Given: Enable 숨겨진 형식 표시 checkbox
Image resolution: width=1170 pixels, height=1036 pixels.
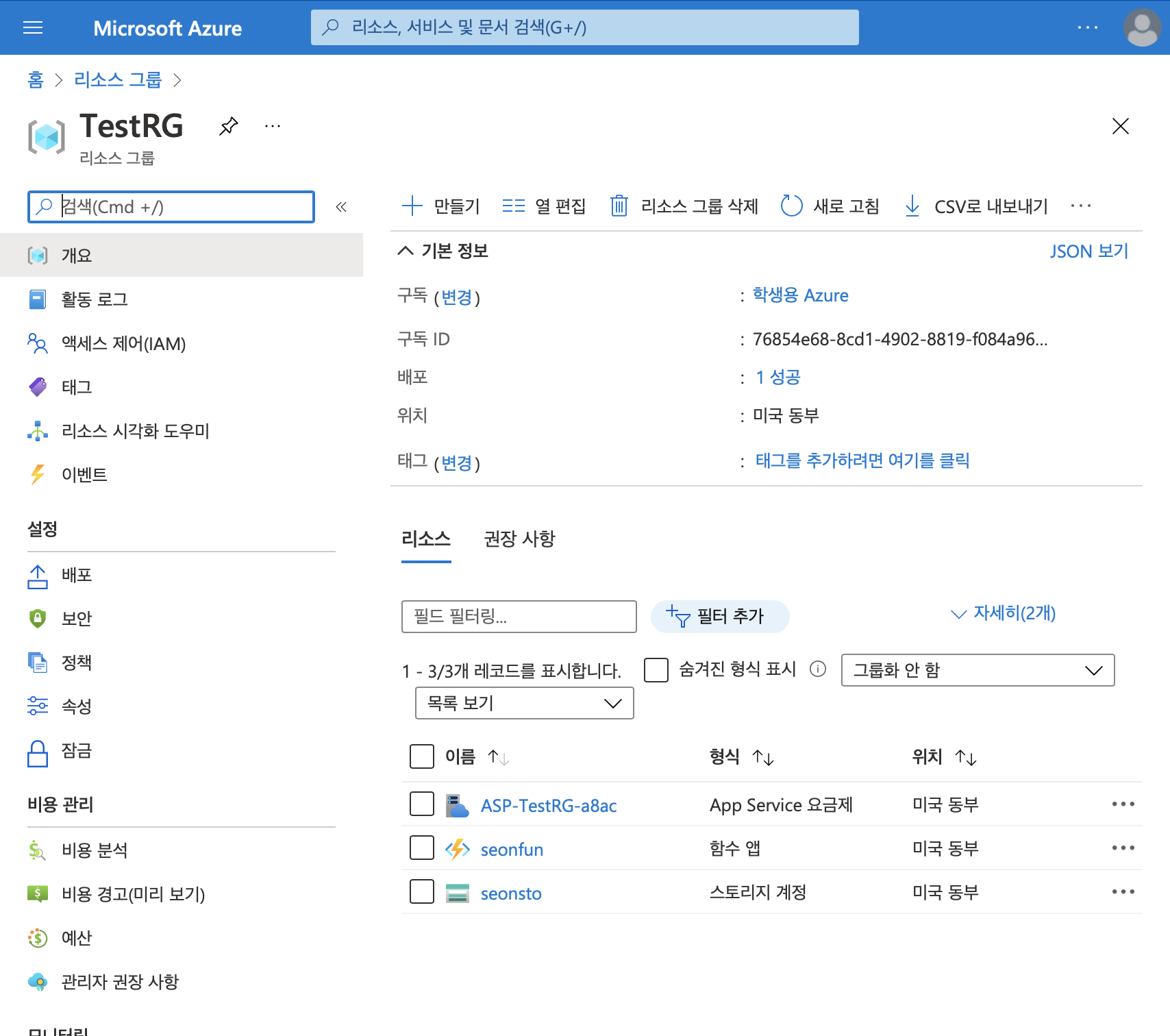Looking at the screenshot, I should click(x=656, y=670).
